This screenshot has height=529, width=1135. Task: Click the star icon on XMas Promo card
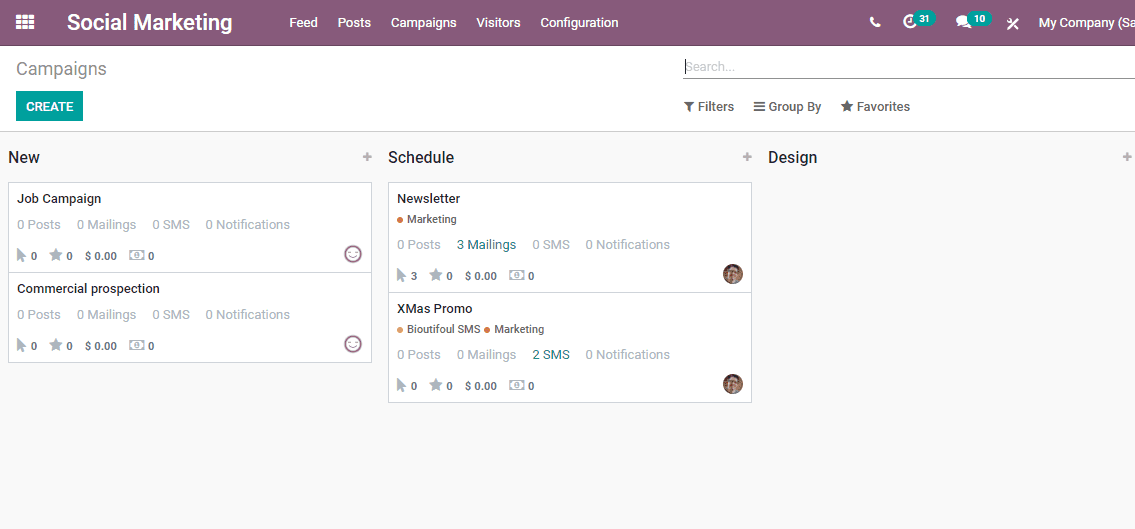click(436, 385)
